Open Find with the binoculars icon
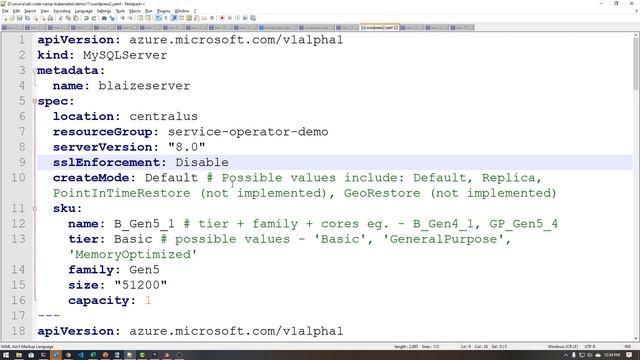640x360 pixels. click(104, 18)
